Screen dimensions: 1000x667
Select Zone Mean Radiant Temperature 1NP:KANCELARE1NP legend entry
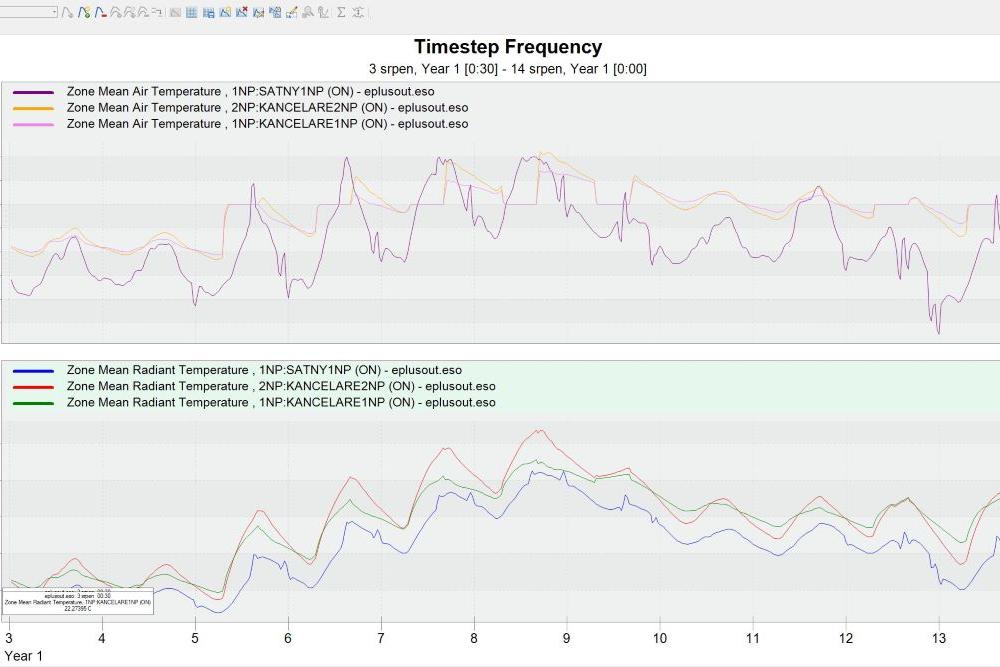point(281,403)
